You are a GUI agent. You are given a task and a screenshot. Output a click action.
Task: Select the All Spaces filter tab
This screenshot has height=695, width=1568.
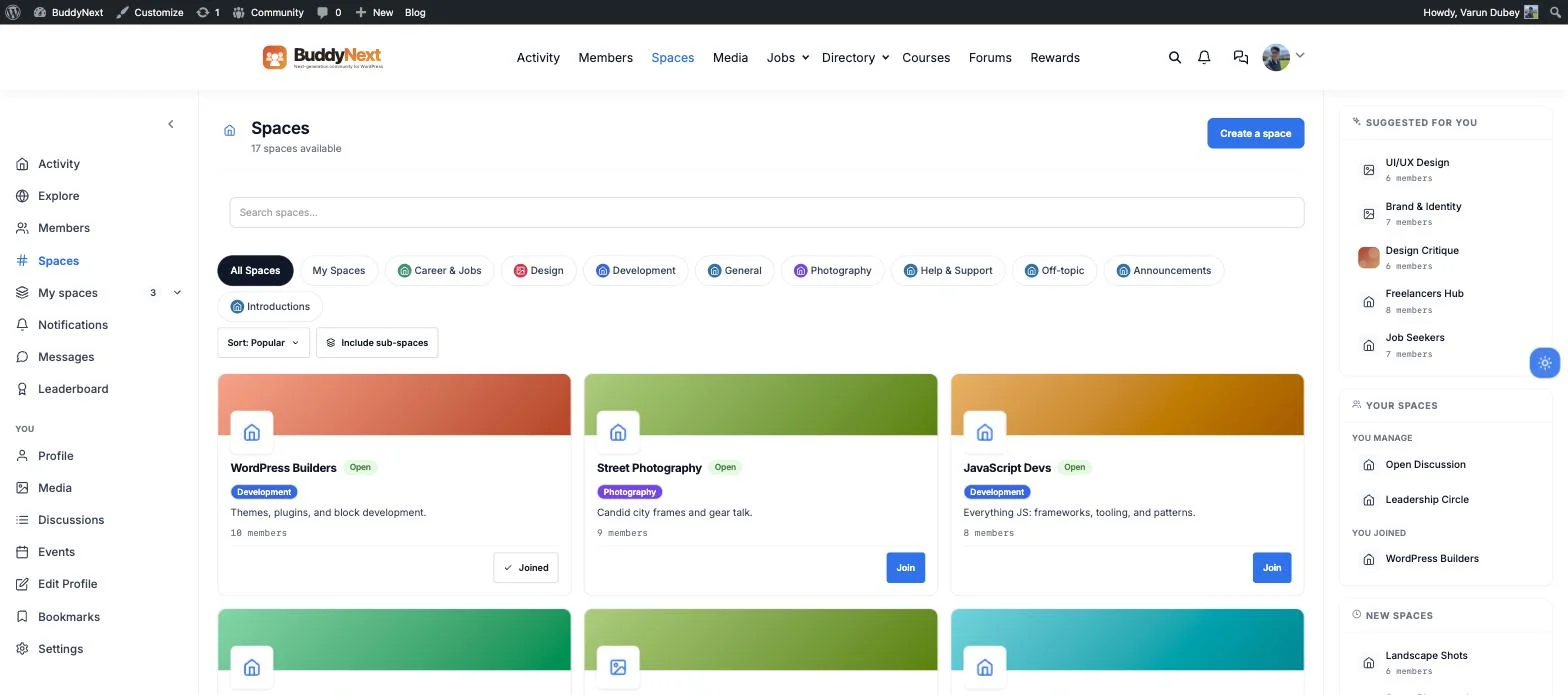click(x=255, y=271)
